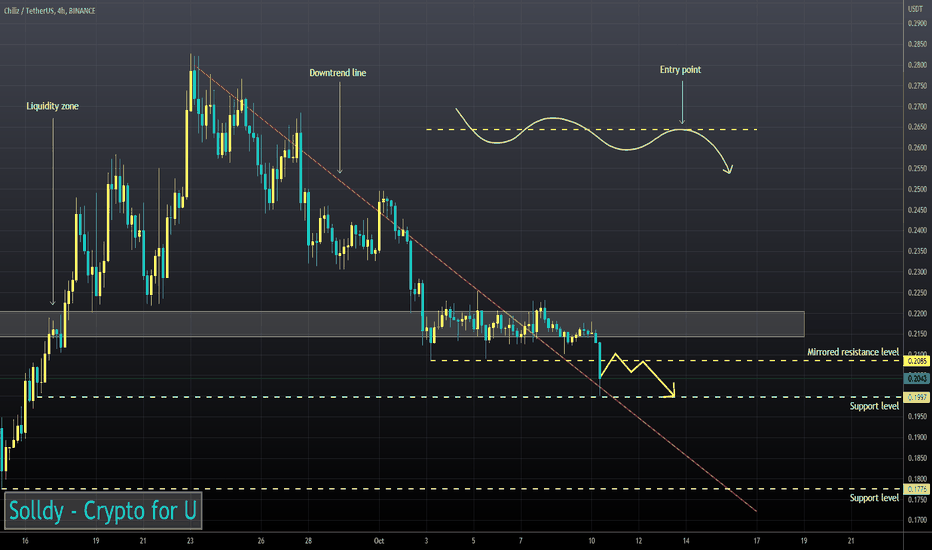
Task: Click the 17 date label on the time axis
Action: 757,540
